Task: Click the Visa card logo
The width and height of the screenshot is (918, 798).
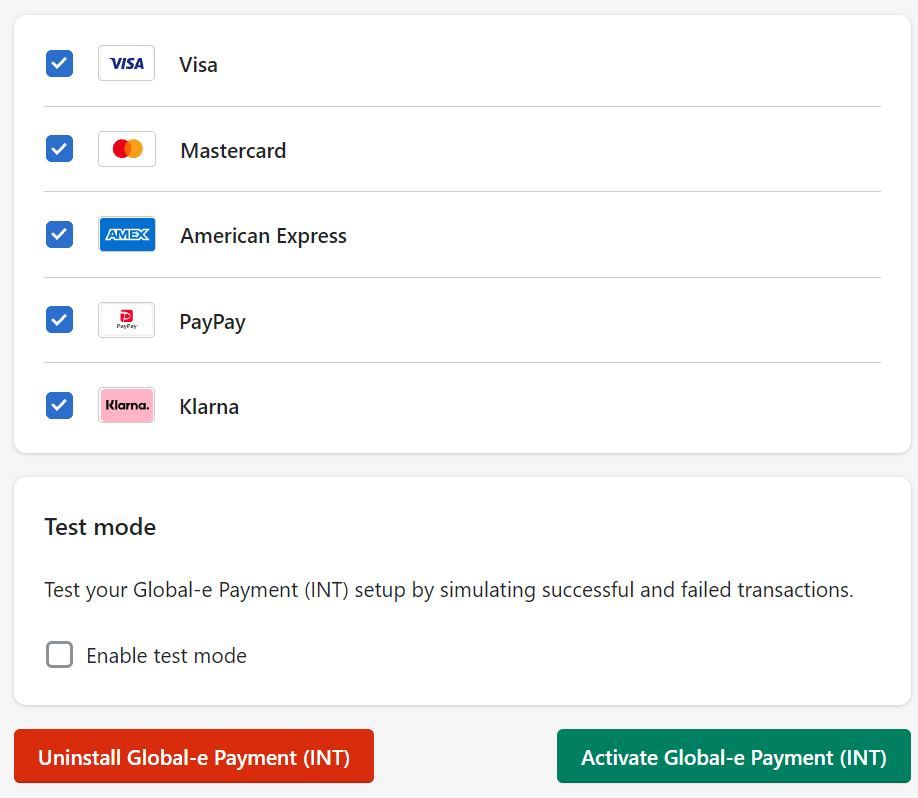Action: point(126,63)
